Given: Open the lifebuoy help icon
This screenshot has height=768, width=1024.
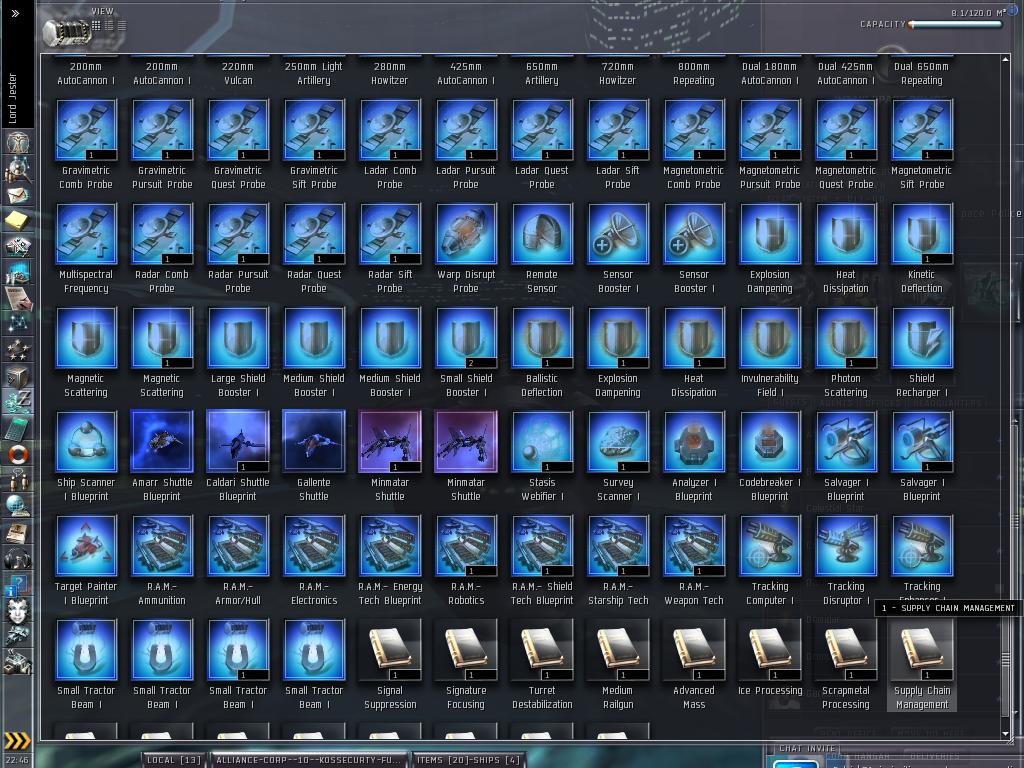Looking at the screenshot, I should click(18, 455).
